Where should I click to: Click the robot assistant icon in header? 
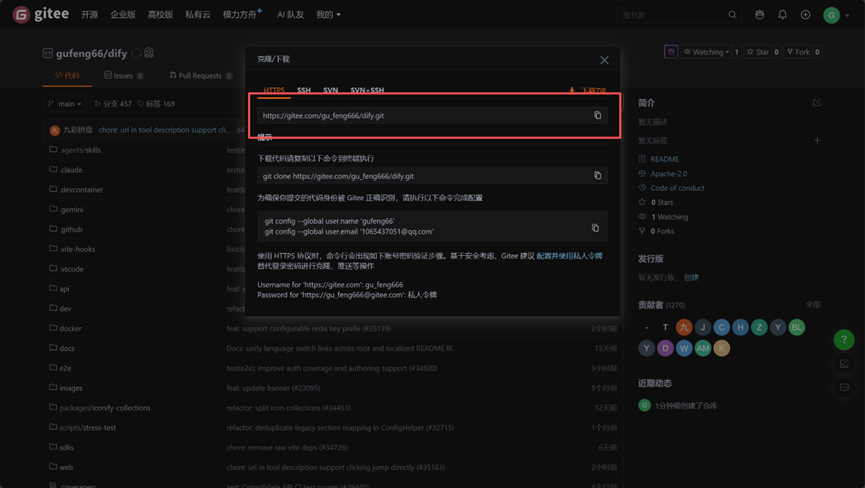tap(760, 15)
